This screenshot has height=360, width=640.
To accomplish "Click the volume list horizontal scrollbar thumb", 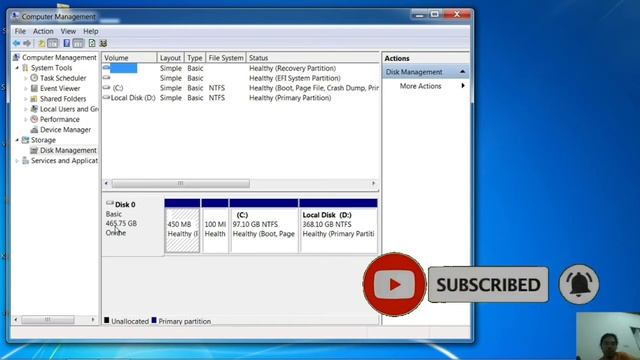I will click(181, 184).
